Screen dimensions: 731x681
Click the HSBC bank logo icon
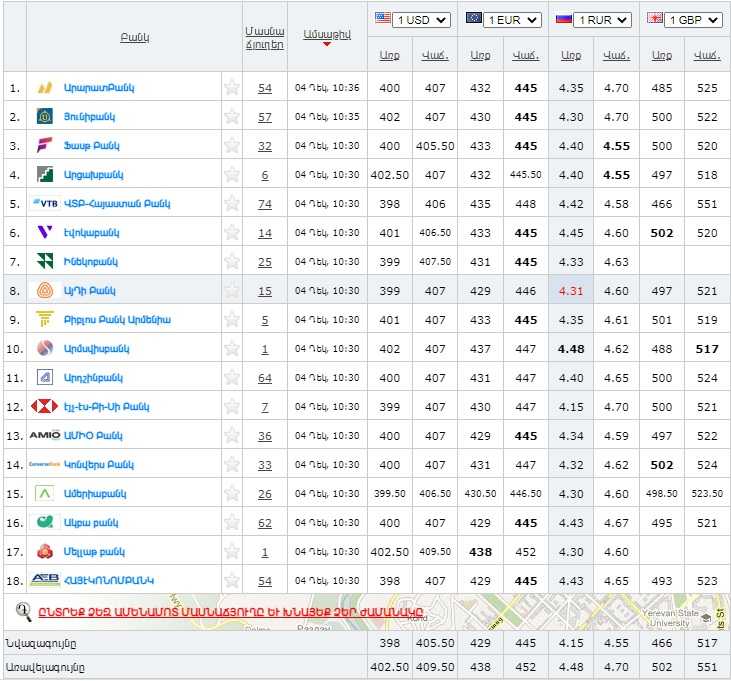(45, 407)
